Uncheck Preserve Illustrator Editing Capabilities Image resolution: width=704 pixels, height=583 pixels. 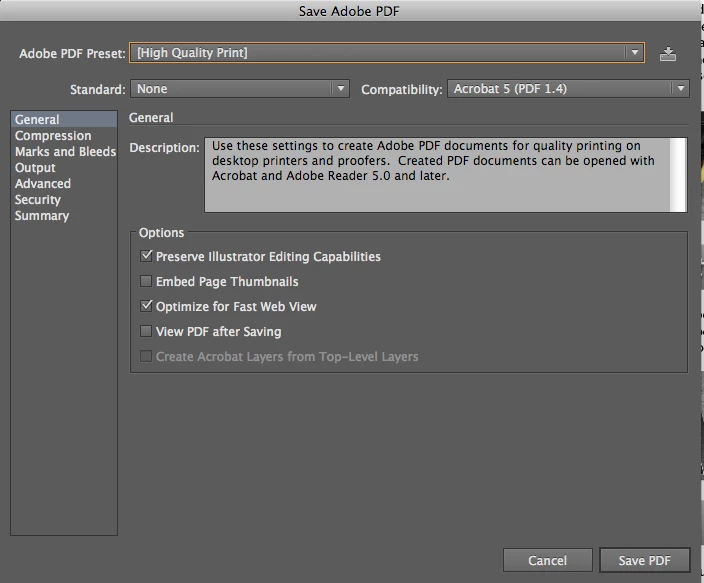click(x=146, y=256)
